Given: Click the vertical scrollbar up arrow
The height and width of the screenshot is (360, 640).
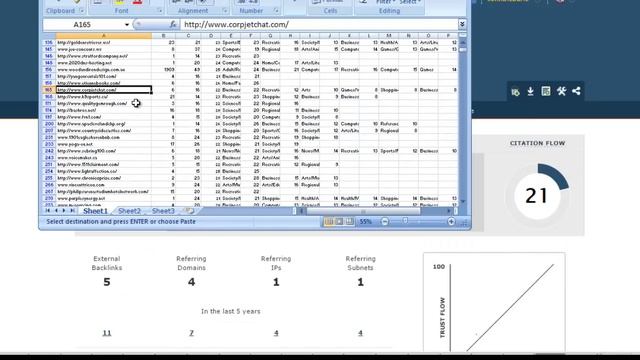Looking at the screenshot, I should point(462,42).
